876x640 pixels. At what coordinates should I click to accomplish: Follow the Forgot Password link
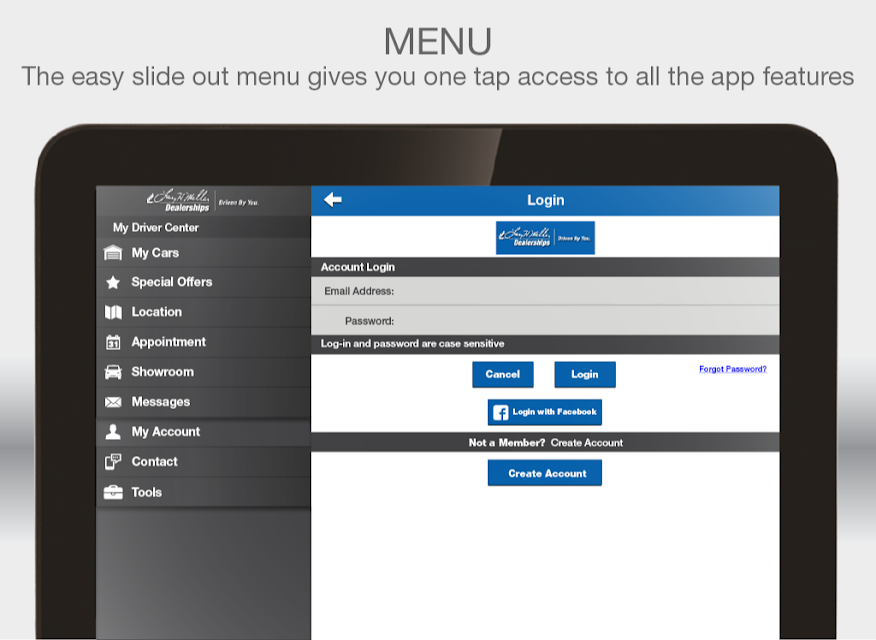(732, 369)
